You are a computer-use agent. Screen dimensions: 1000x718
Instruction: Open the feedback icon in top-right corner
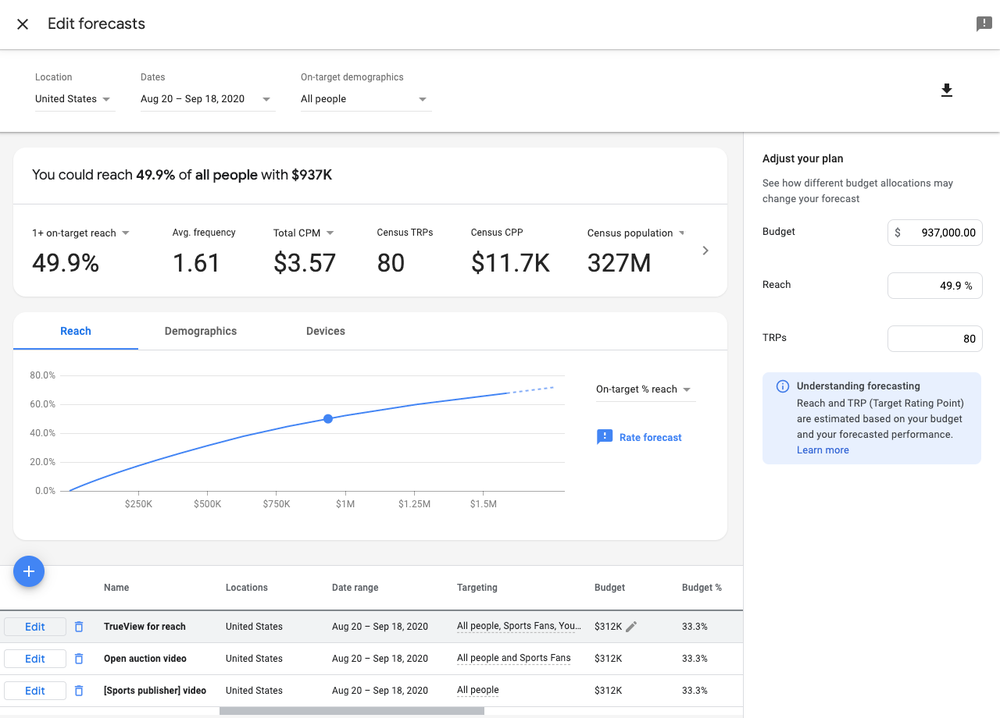[983, 24]
